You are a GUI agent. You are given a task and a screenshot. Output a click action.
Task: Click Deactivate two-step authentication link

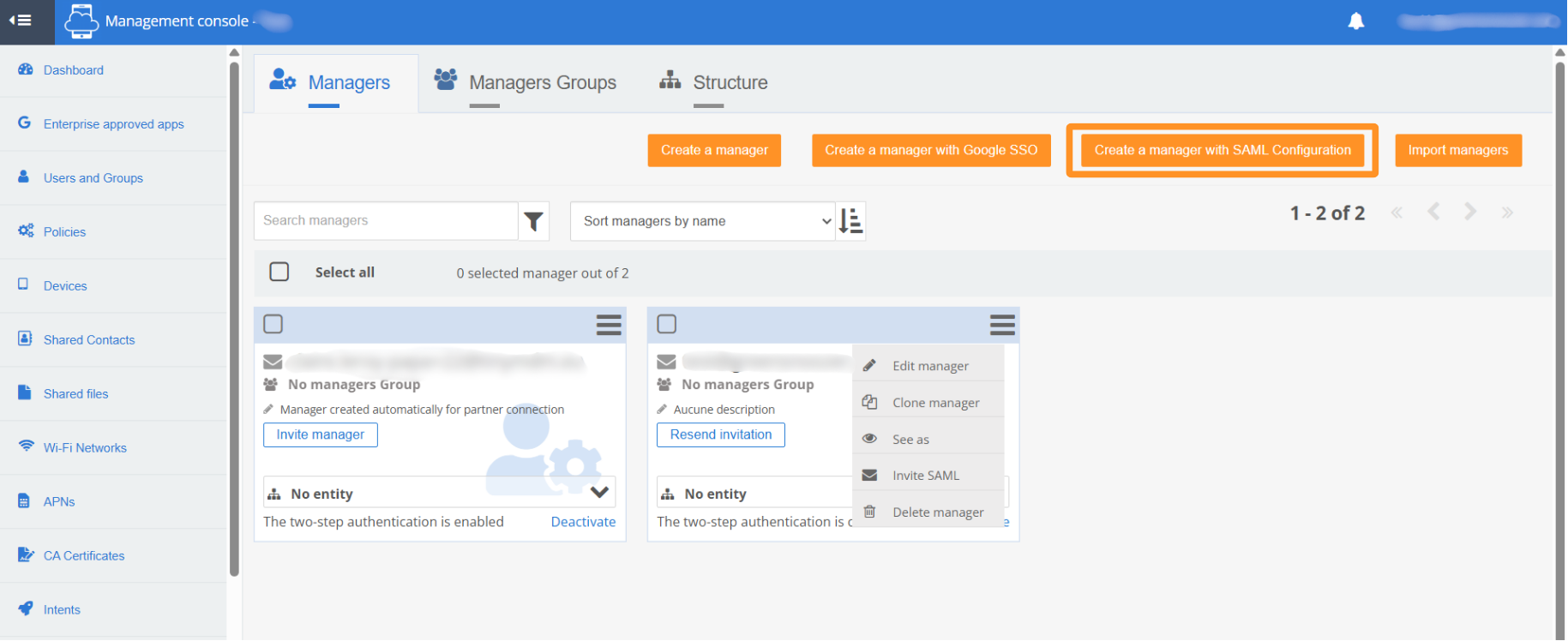click(x=583, y=522)
